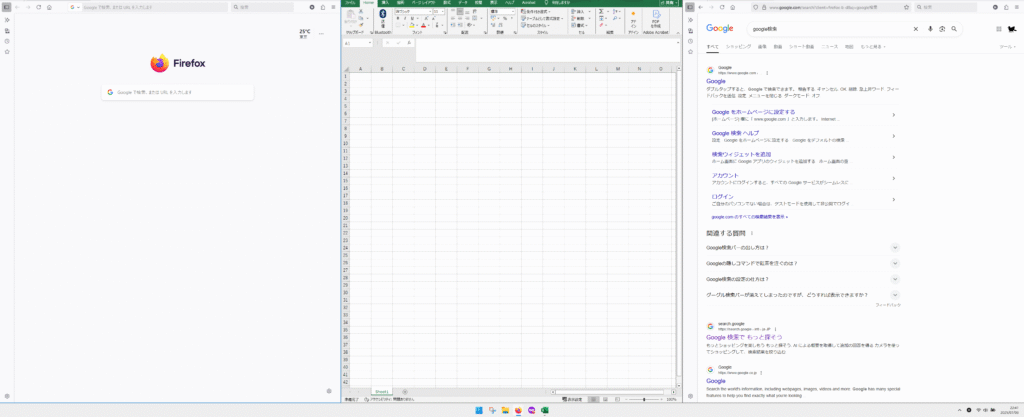The height and width of the screenshot is (417, 1024).
Task: Open the font name combo box in Excel
Action: pos(411,12)
